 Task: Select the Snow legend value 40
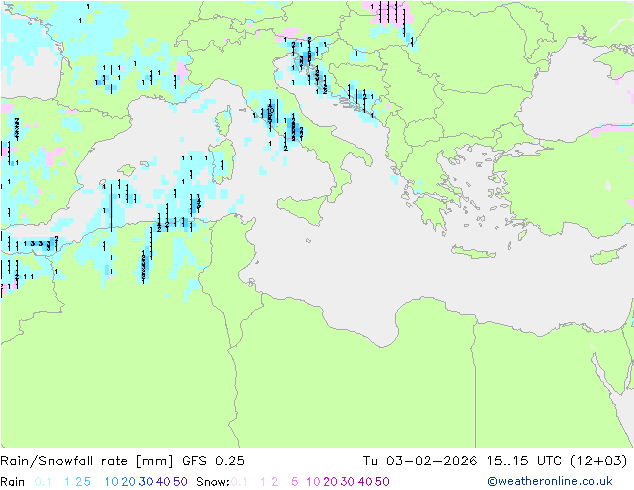point(365,482)
